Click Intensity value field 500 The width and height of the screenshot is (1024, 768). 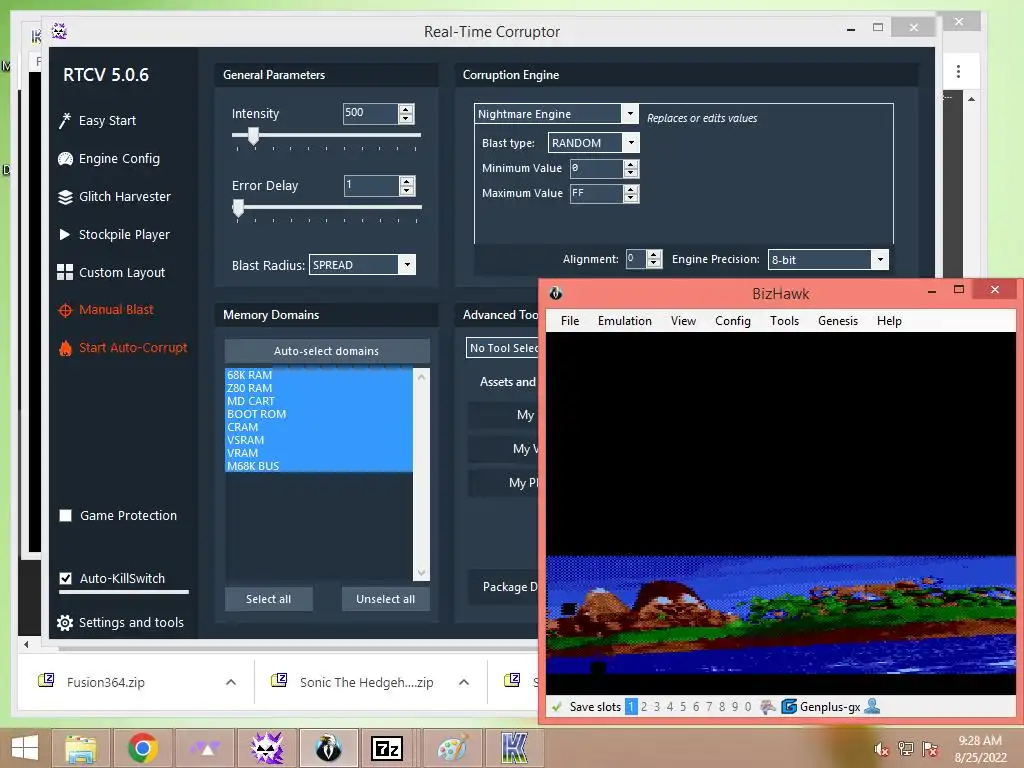(x=370, y=113)
